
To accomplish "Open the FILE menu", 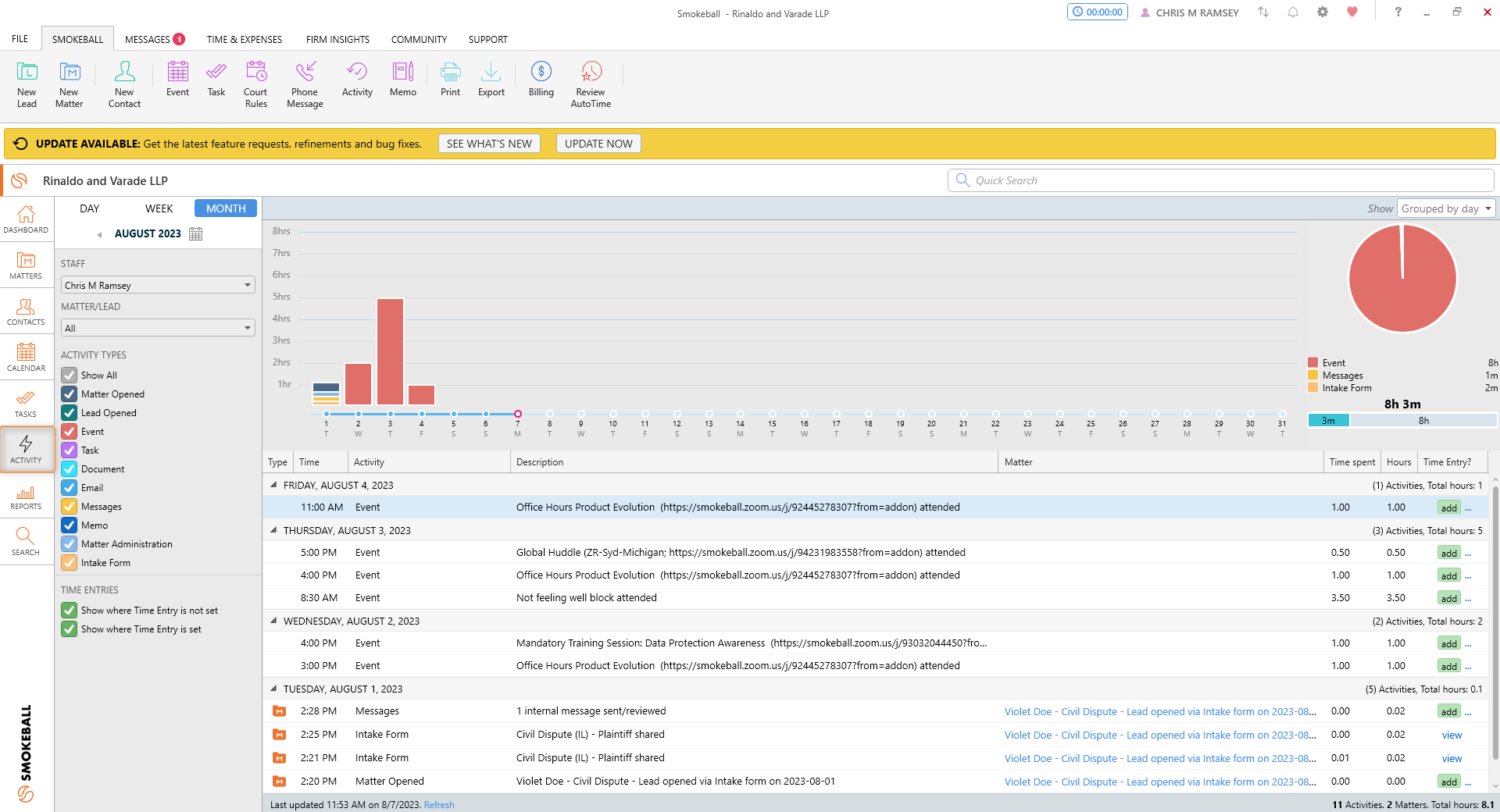I will [20, 39].
